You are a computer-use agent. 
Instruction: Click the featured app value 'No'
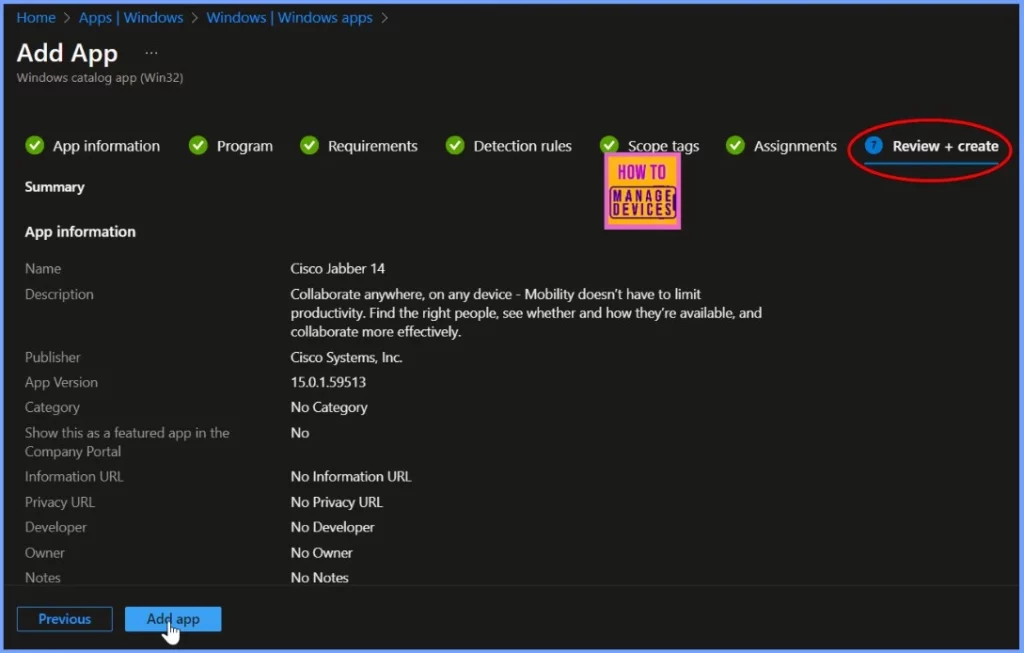(300, 432)
